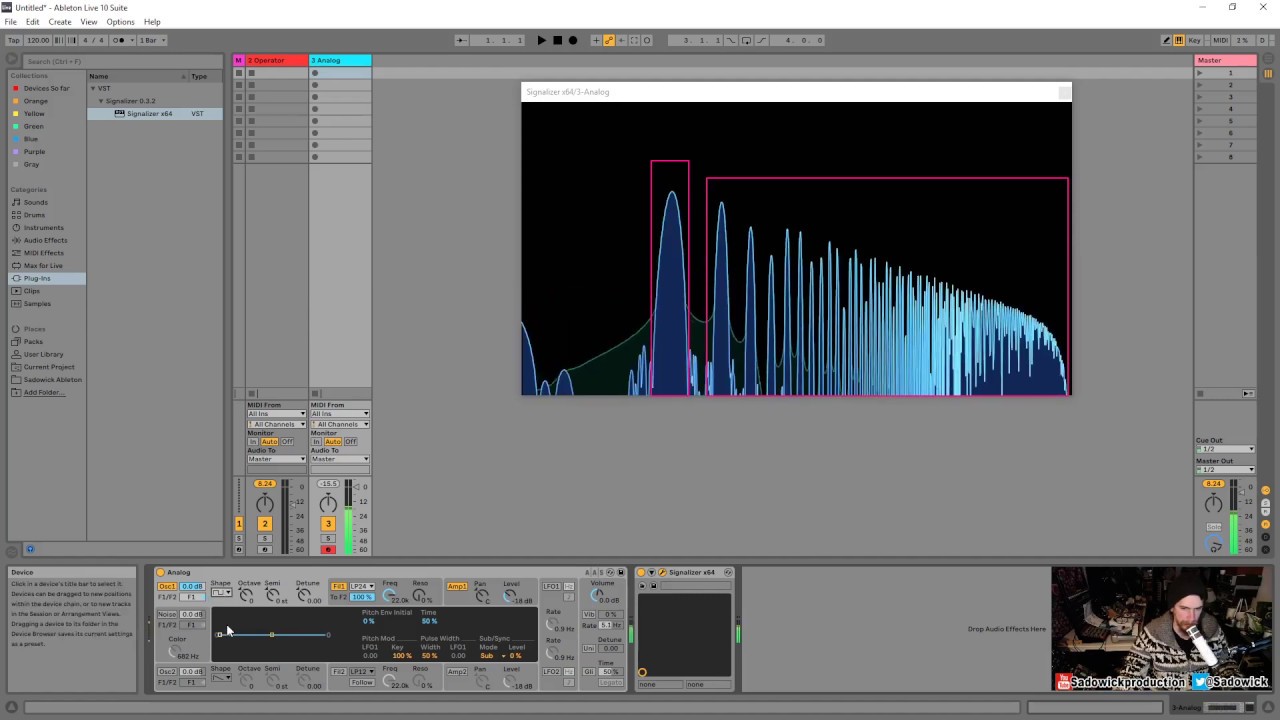The width and height of the screenshot is (1280, 720).
Task: Solo track 3 Analog
Action: click(x=328, y=539)
